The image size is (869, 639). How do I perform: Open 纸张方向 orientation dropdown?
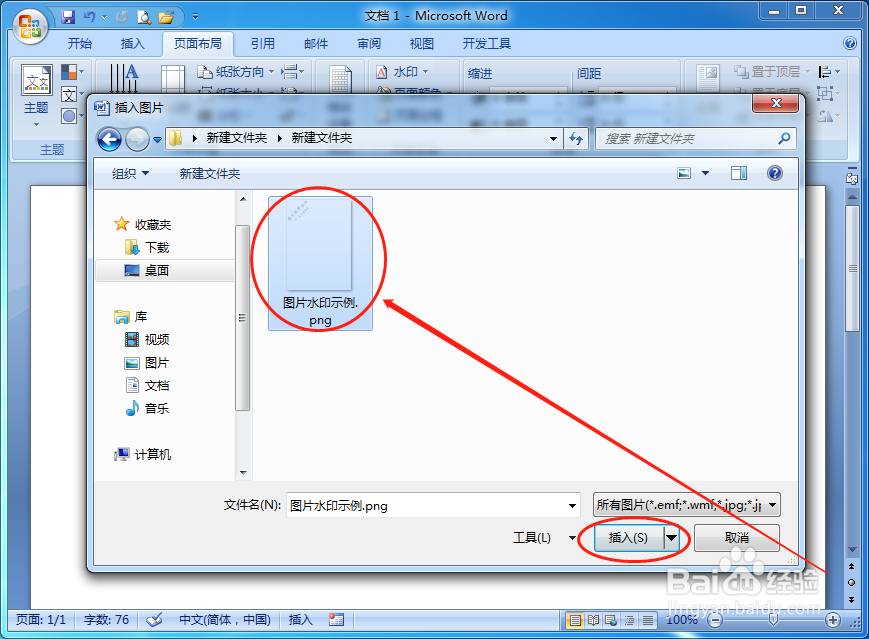click(236, 72)
